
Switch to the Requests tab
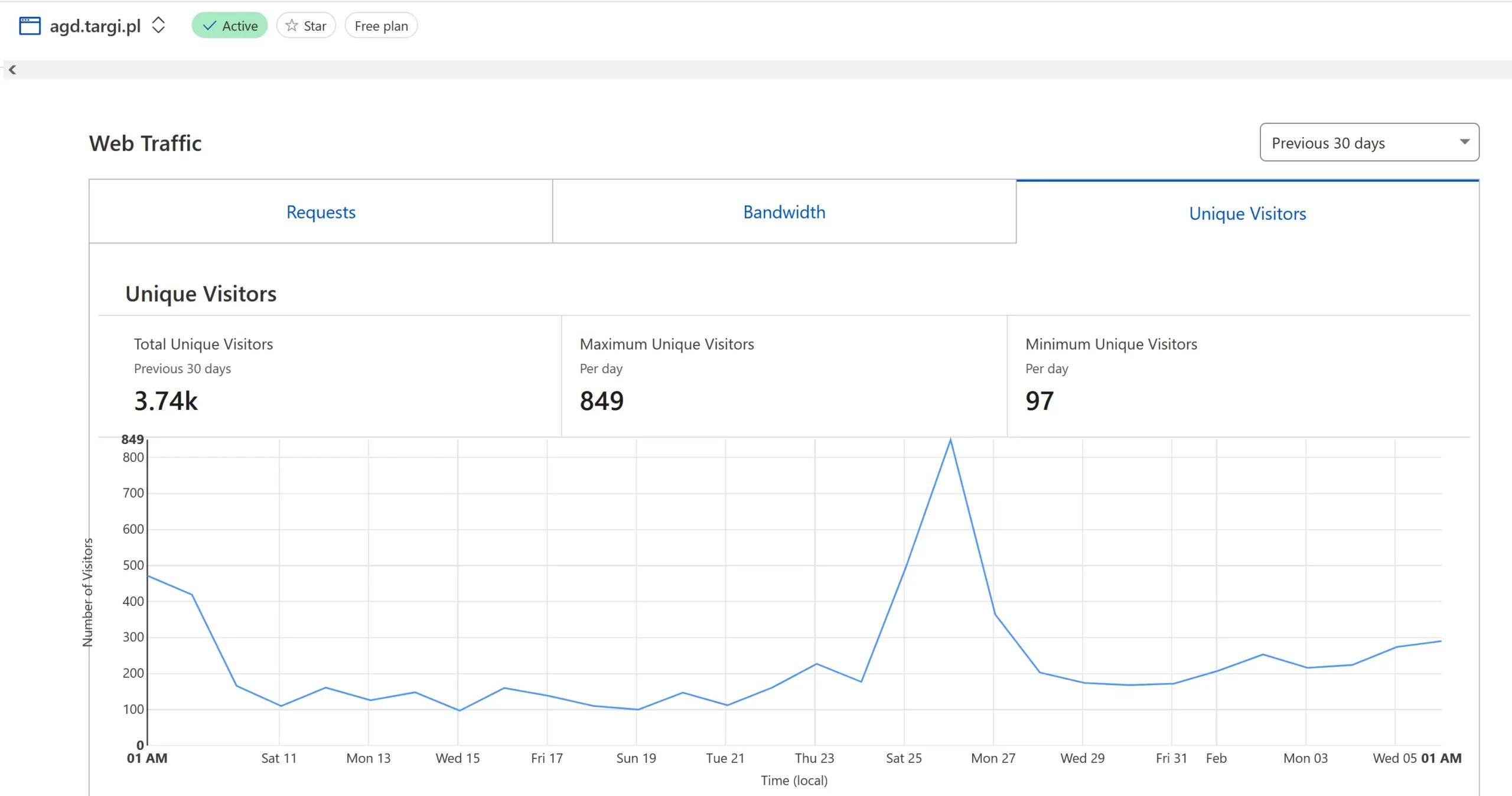click(x=321, y=212)
